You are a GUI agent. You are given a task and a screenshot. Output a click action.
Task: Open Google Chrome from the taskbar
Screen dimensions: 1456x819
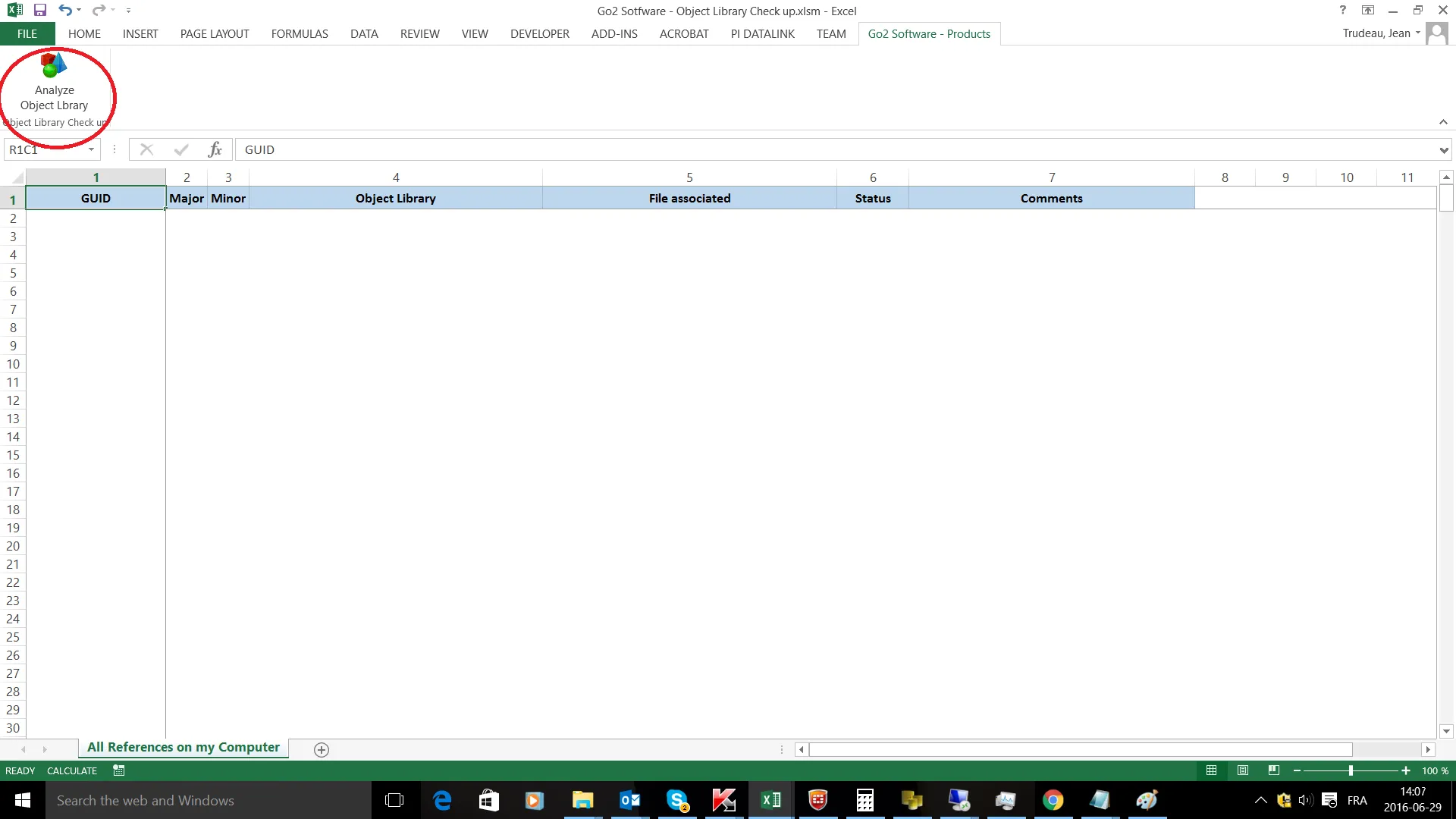click(x=1053, y=800)
